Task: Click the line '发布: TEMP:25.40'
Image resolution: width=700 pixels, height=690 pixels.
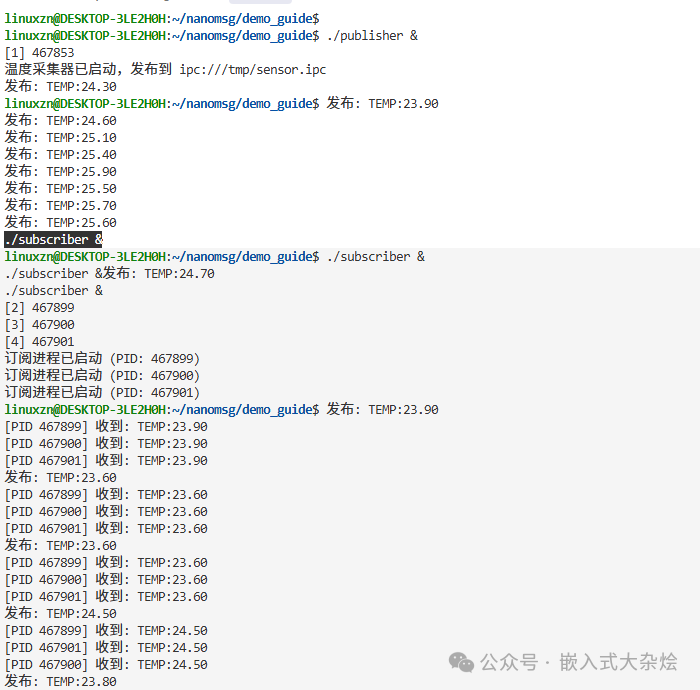Action: [x=61, y=154]
